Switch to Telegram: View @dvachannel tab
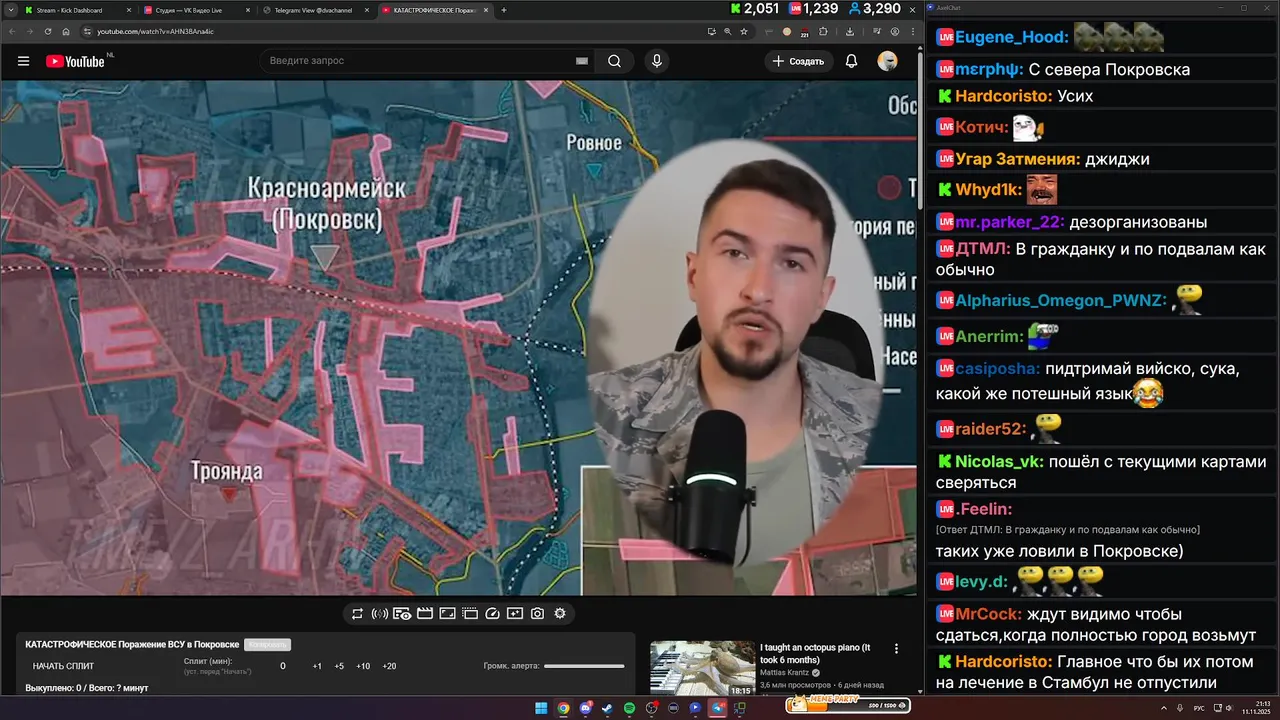 pos(314,10)
